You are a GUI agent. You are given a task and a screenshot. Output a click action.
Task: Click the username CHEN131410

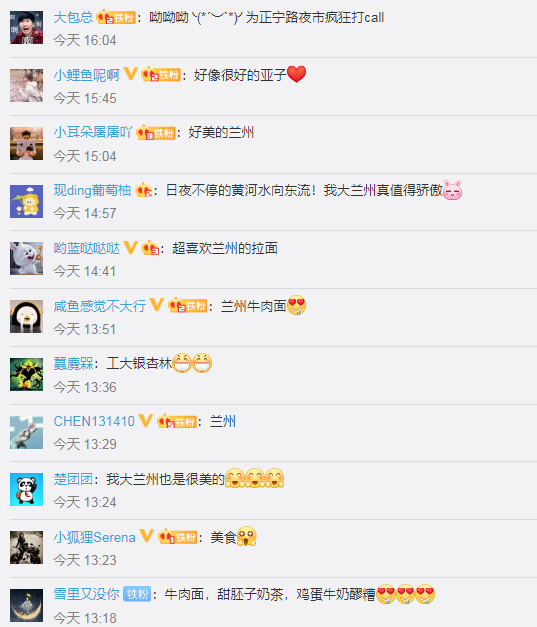point(94,421)
